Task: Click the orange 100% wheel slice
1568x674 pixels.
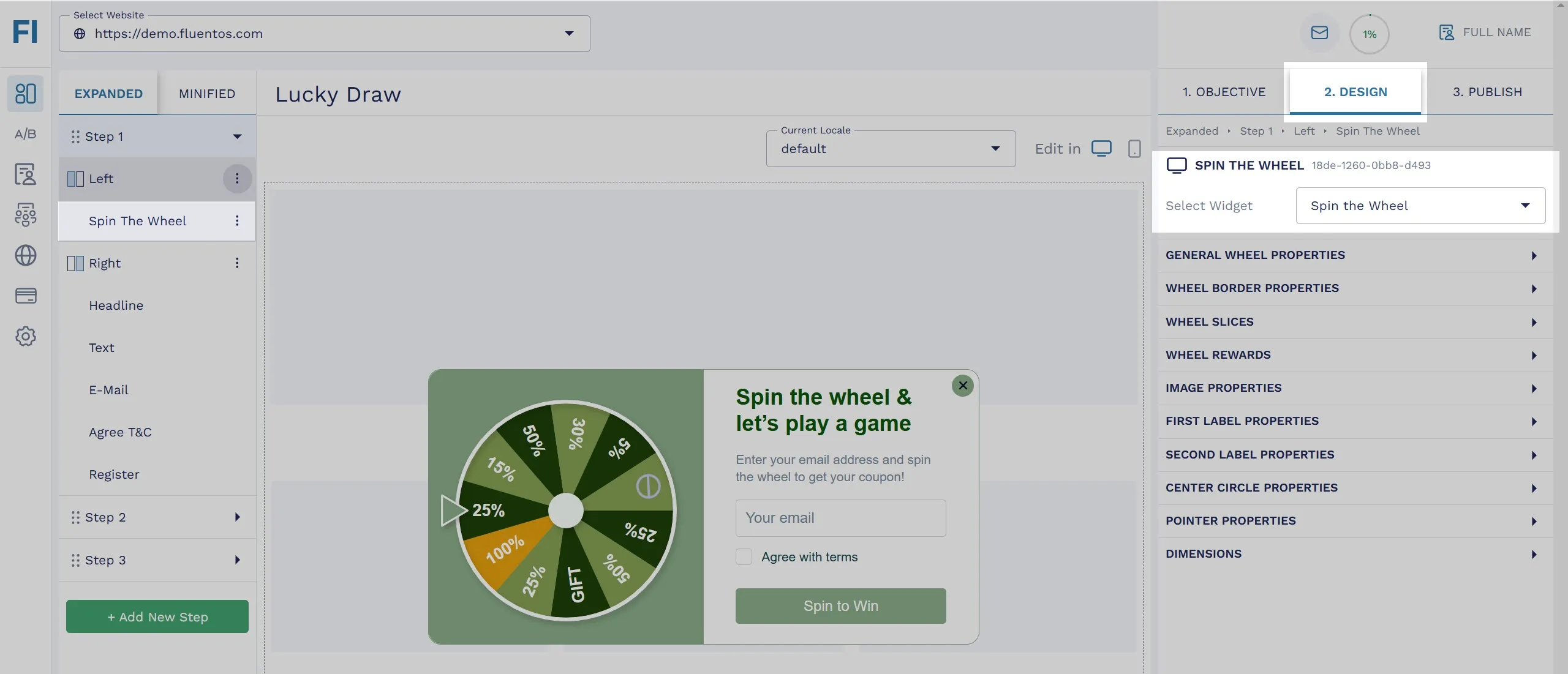Action: point(506,549)
